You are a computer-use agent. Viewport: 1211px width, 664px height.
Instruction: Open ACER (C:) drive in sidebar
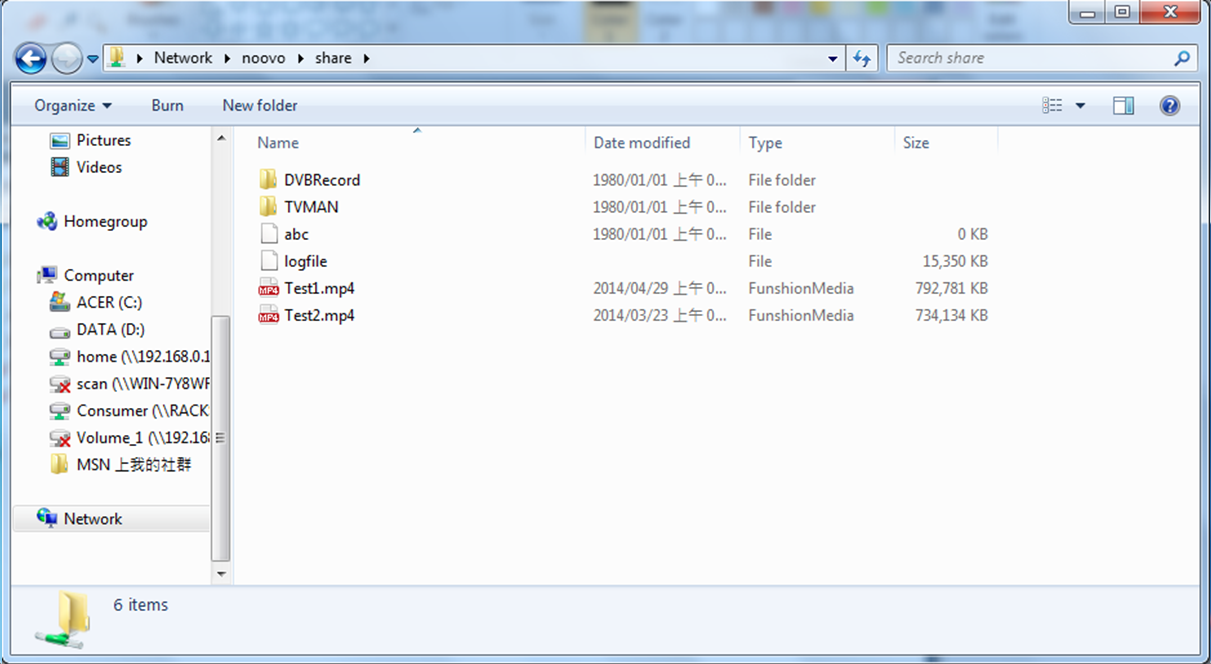109,302
